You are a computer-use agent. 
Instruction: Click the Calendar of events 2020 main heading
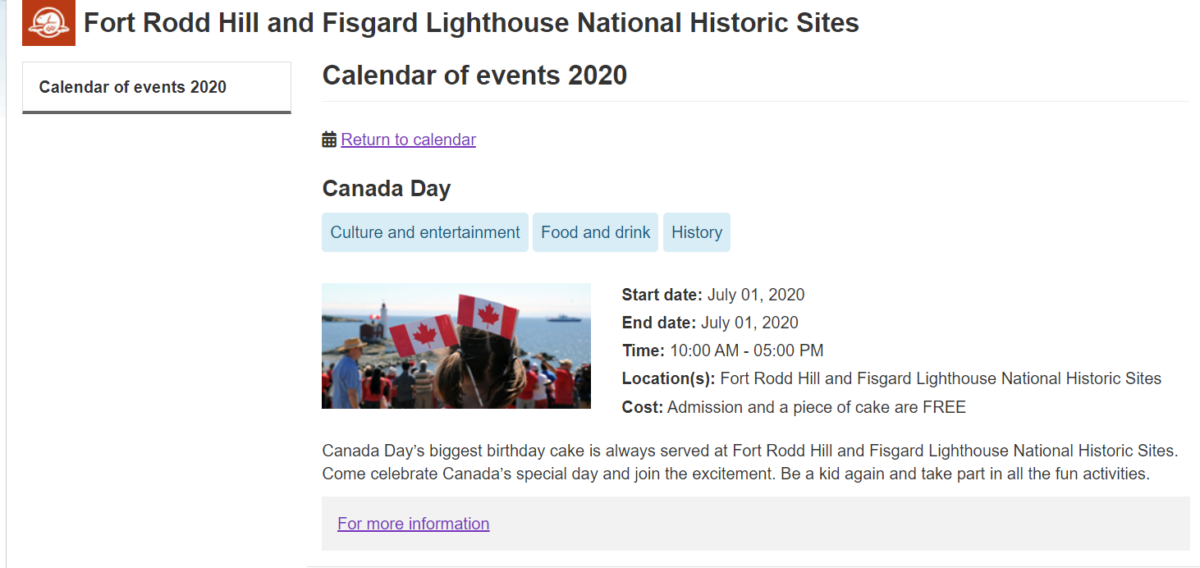pyautogui.click(x=474, y=75)
